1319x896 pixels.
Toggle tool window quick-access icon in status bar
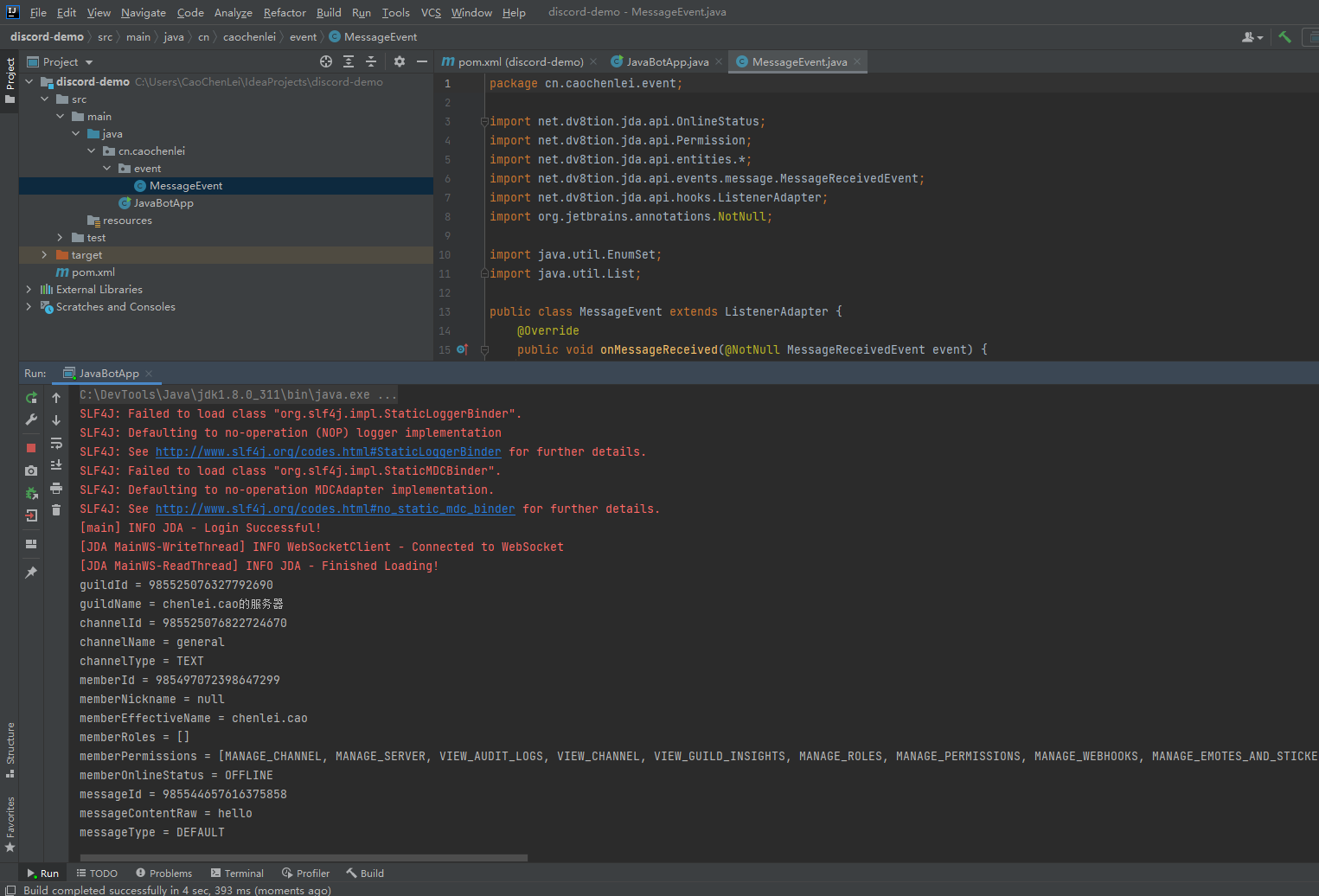pos(10,890)
